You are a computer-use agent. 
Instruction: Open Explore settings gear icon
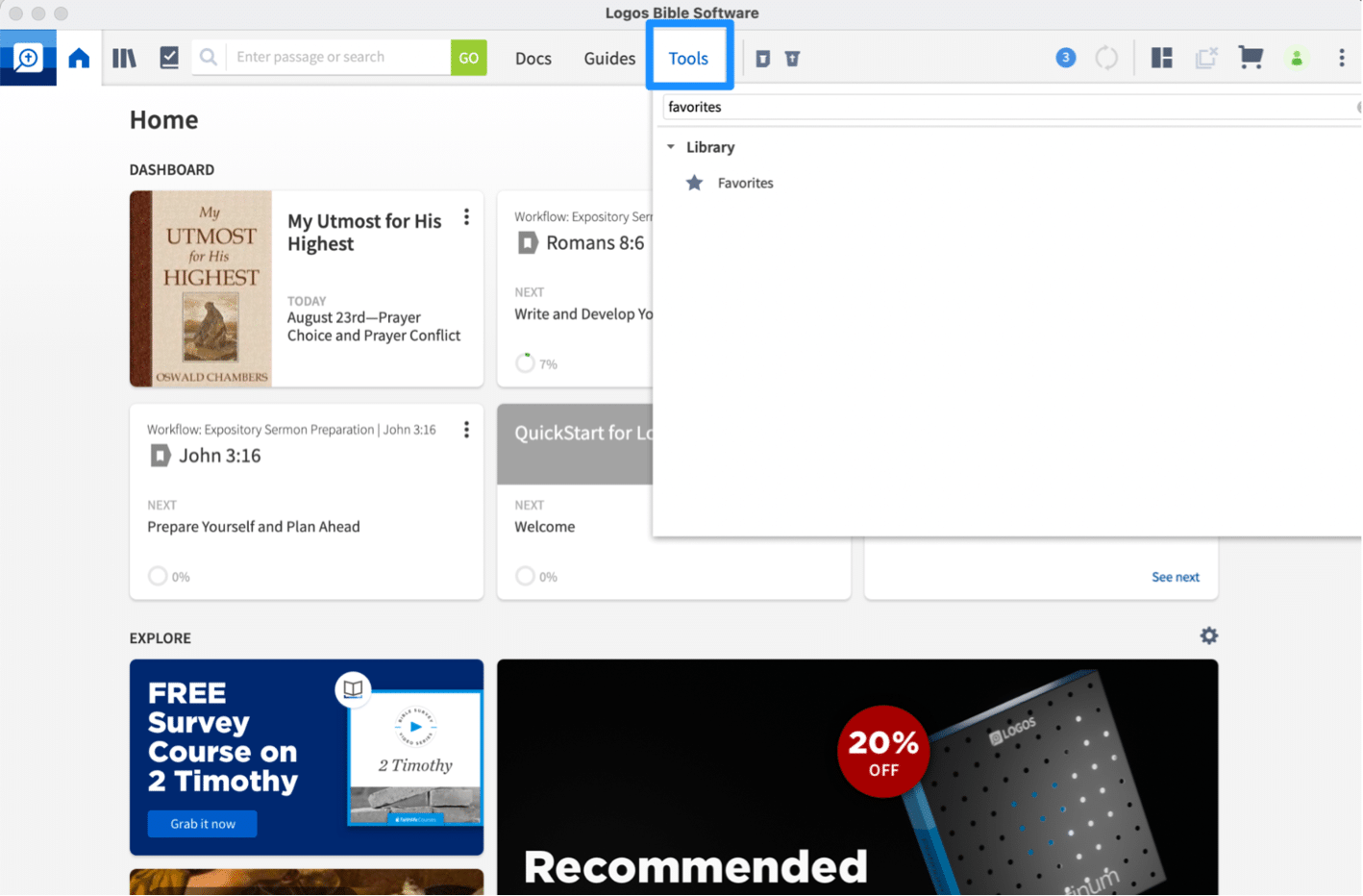1208,635
